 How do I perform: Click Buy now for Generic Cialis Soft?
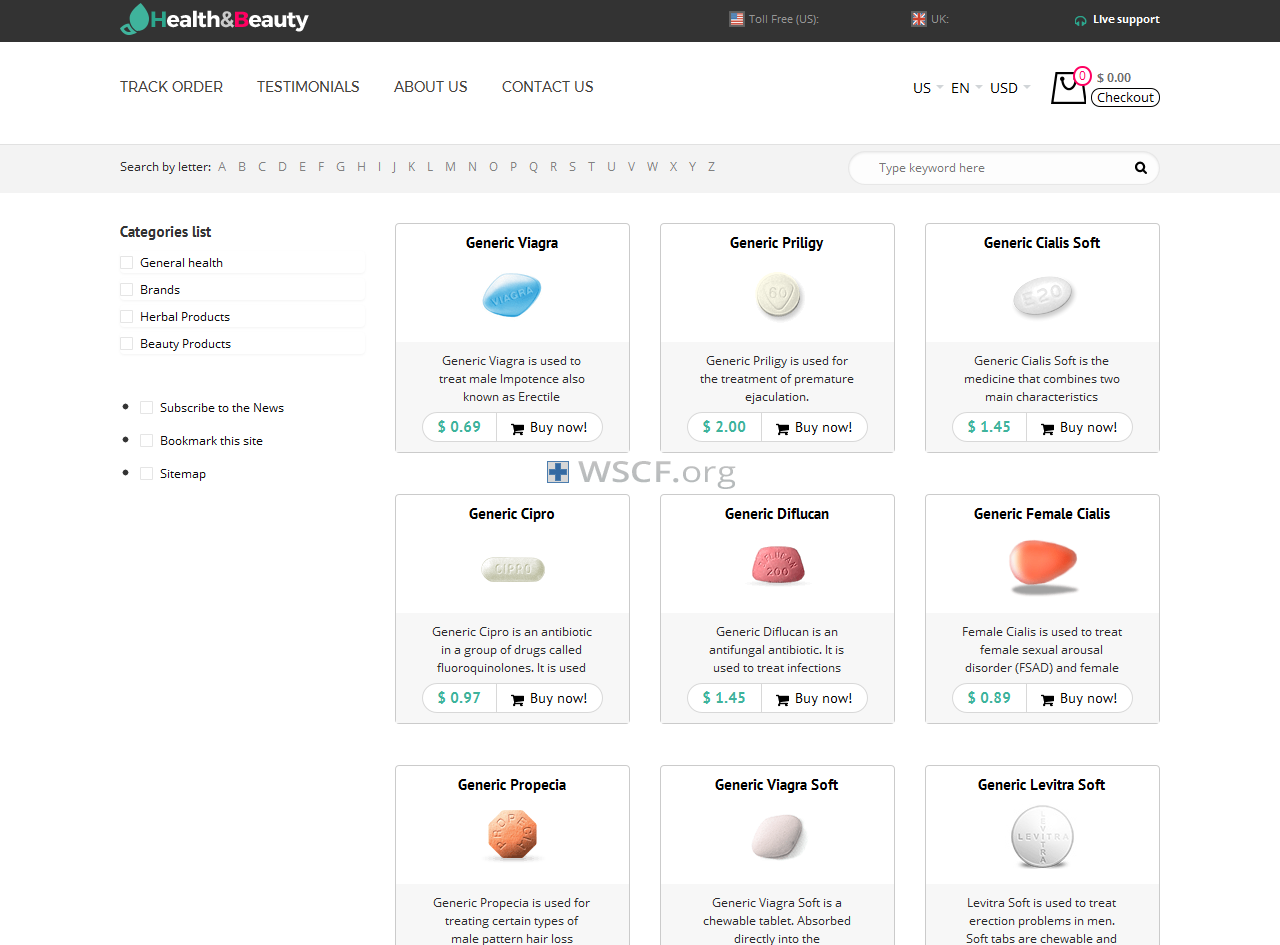tap(1079, 427)
